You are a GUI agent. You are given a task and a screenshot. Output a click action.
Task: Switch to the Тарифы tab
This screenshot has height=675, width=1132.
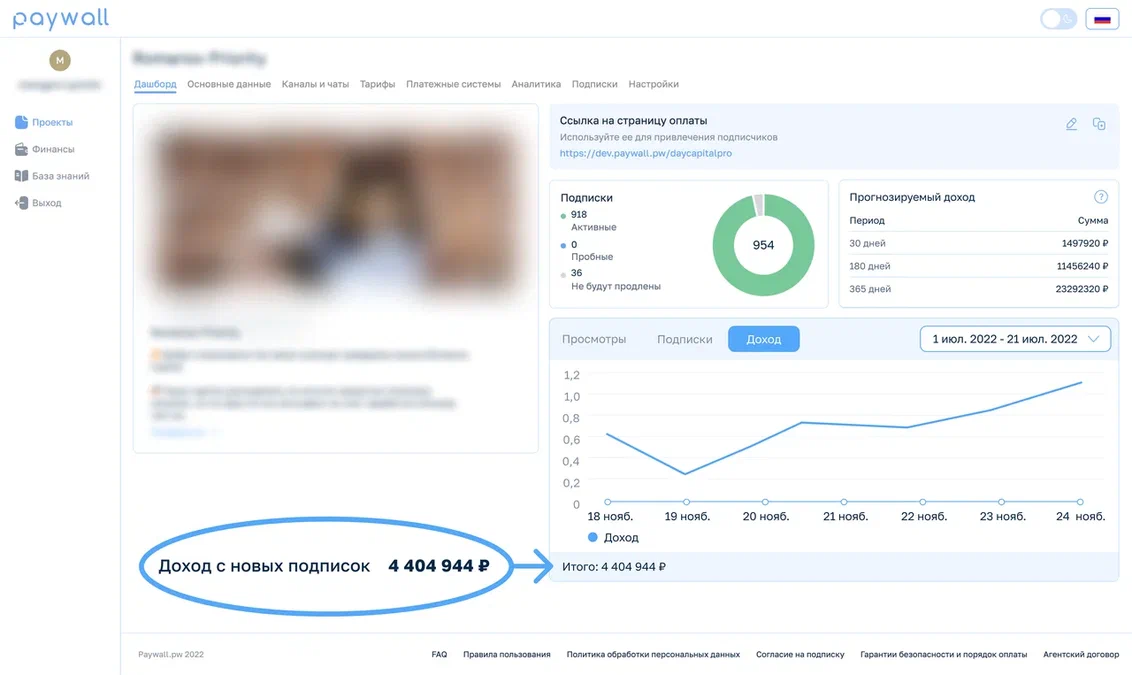378,84
